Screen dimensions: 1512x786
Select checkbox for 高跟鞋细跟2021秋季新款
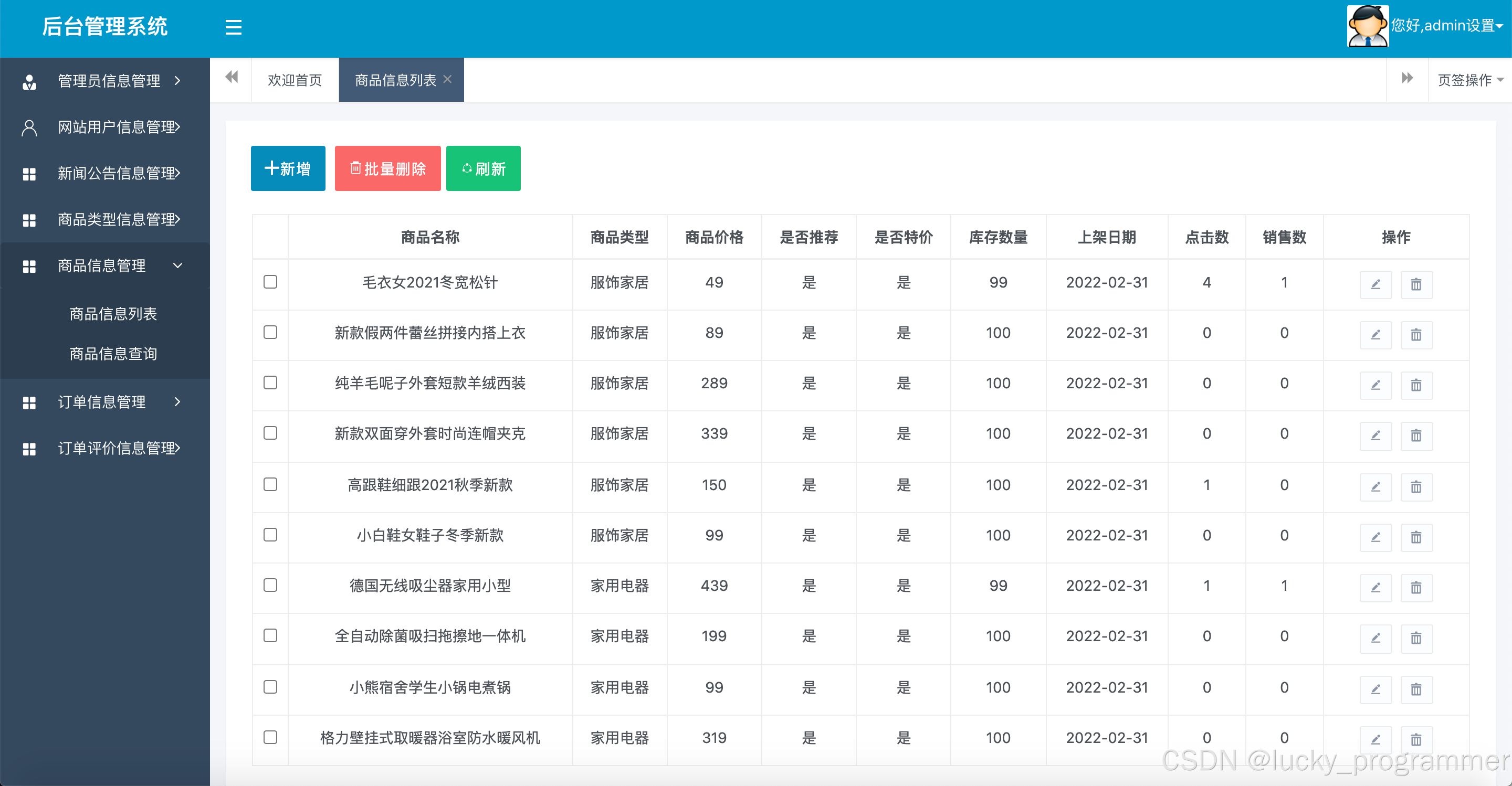point(270,484)
